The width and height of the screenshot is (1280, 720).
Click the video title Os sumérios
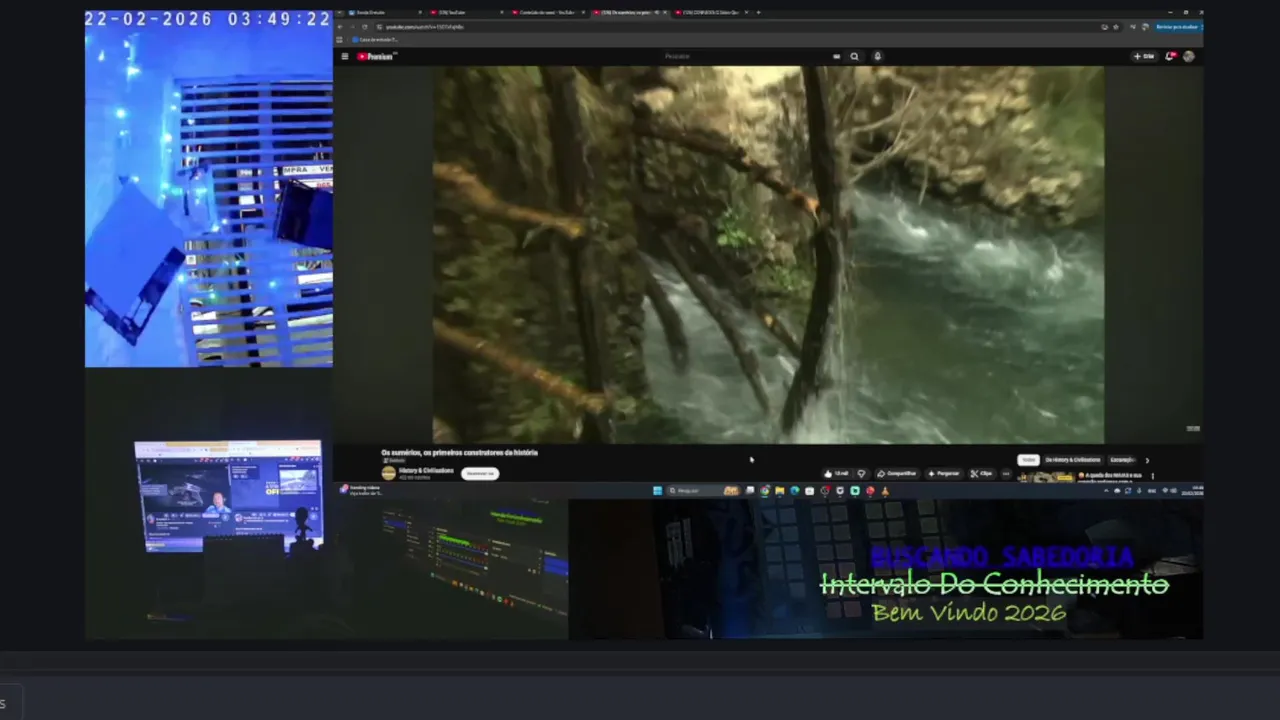460,452
